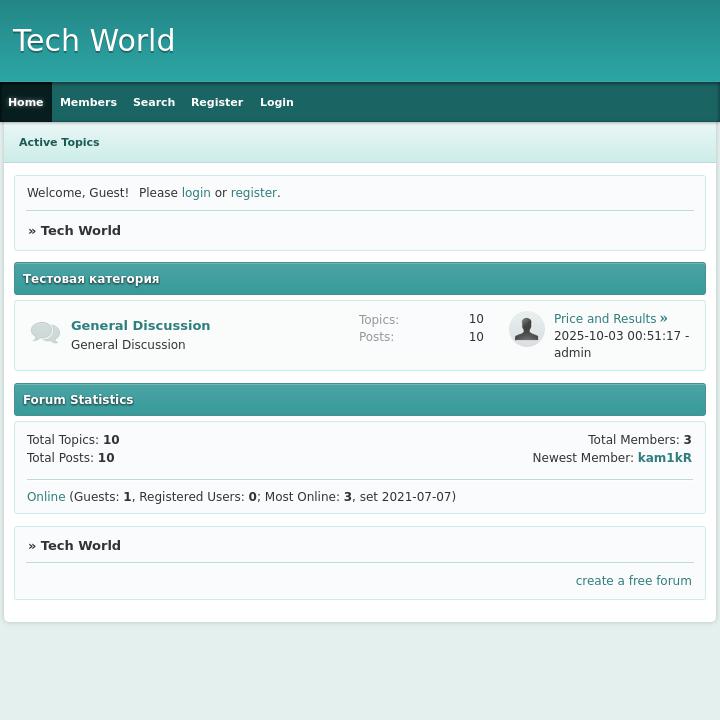Open the Home menu item
This screenshot has height=720, width=720.
click(x=26, y=102)
